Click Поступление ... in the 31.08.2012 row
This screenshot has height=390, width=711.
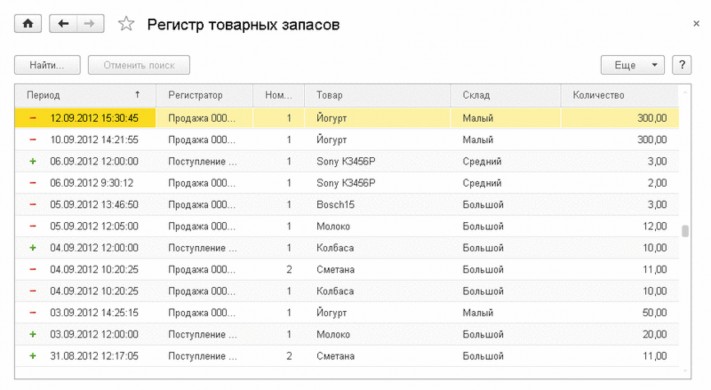pos(202,356)
